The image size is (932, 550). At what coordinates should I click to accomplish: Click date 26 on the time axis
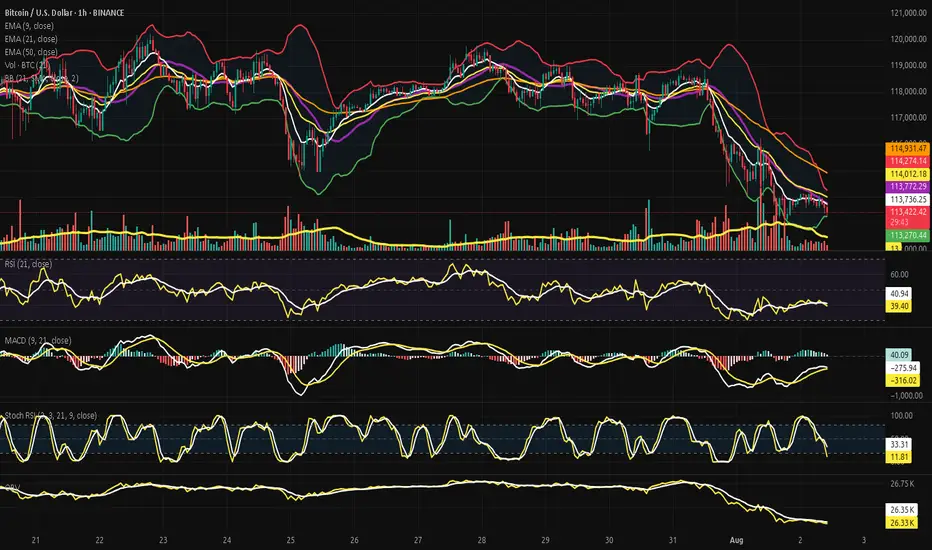tap(354, 540)
